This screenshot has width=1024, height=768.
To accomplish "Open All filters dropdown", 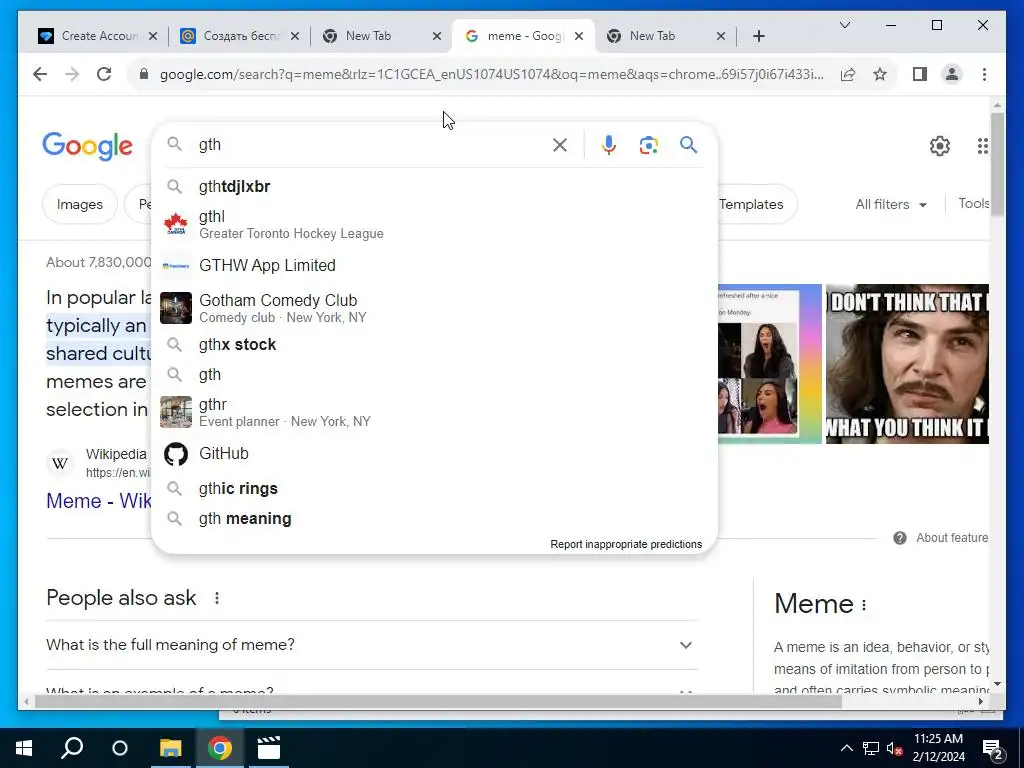I will pos(891,204).
